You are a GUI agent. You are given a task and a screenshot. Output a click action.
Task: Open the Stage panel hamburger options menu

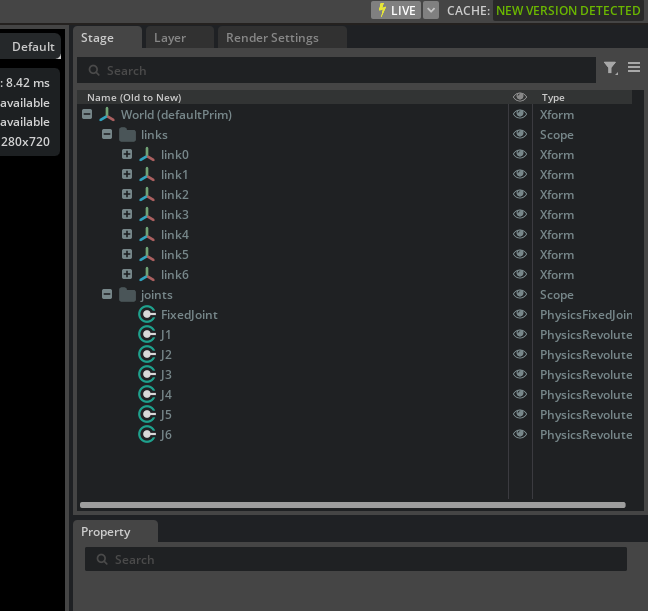(x=634, y=68)
